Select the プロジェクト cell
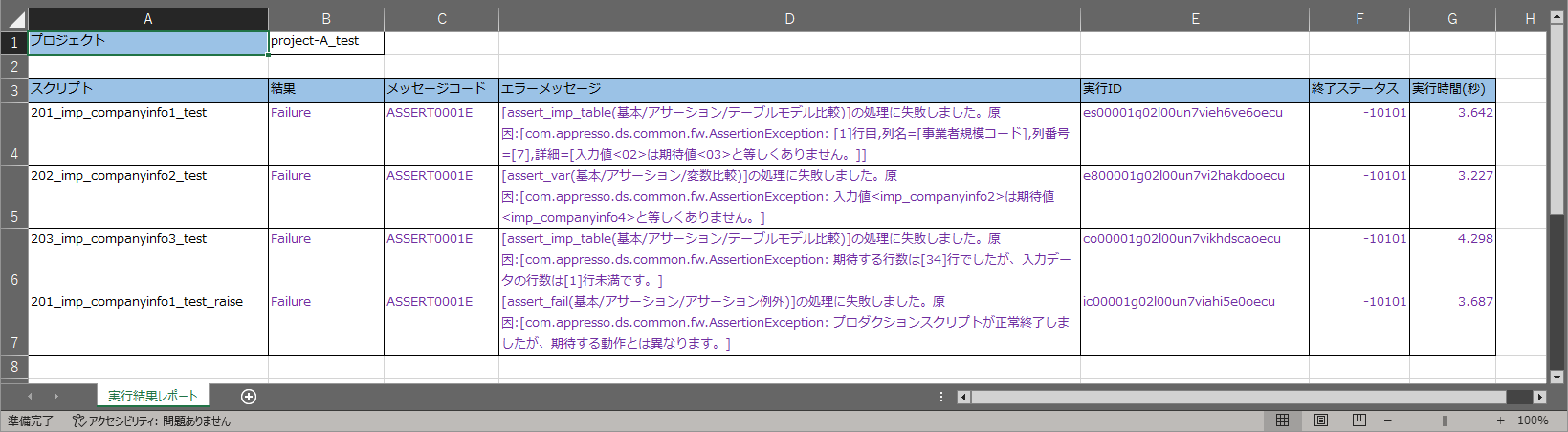 [x=148, y=43]
